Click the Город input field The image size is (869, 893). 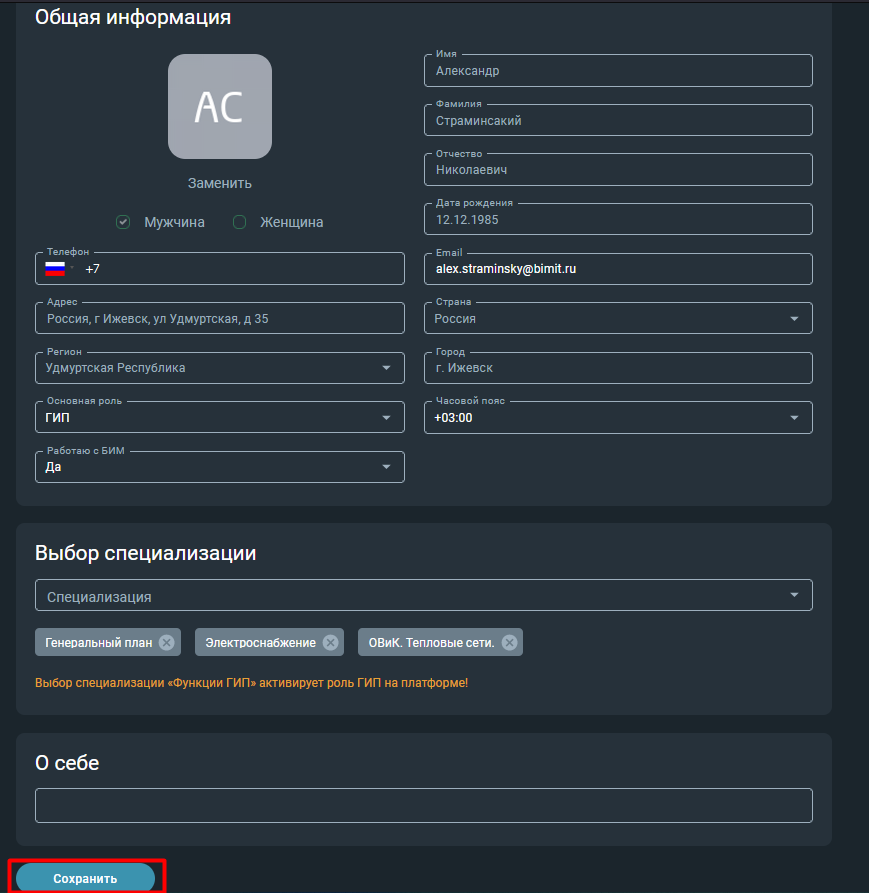click(x=618, y=368)
